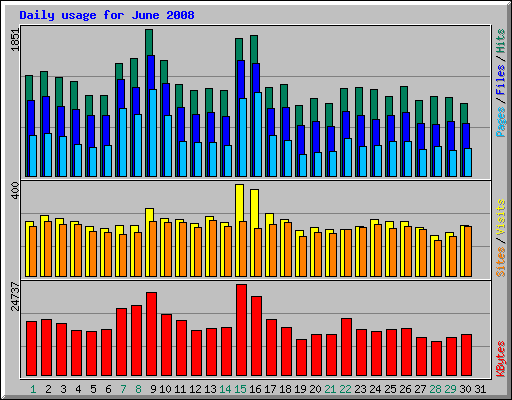Click day 9 on the x-axis
Screen dimensions: 512x400
tap(153, 389)
